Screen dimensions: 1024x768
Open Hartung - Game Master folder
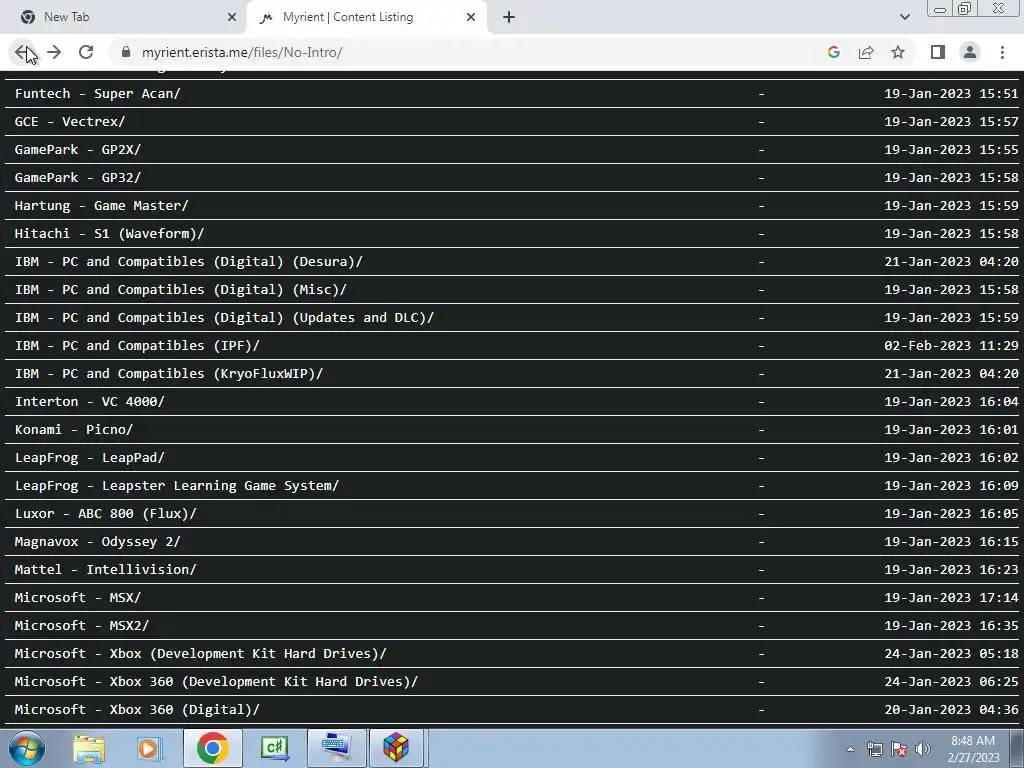(x=101, y=206)
